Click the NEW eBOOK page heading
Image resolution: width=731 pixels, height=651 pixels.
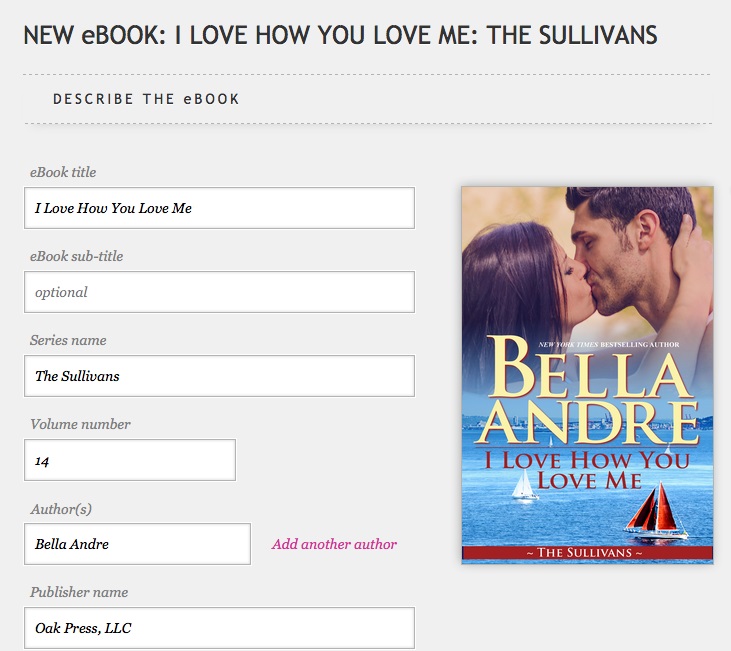(340, 35)
